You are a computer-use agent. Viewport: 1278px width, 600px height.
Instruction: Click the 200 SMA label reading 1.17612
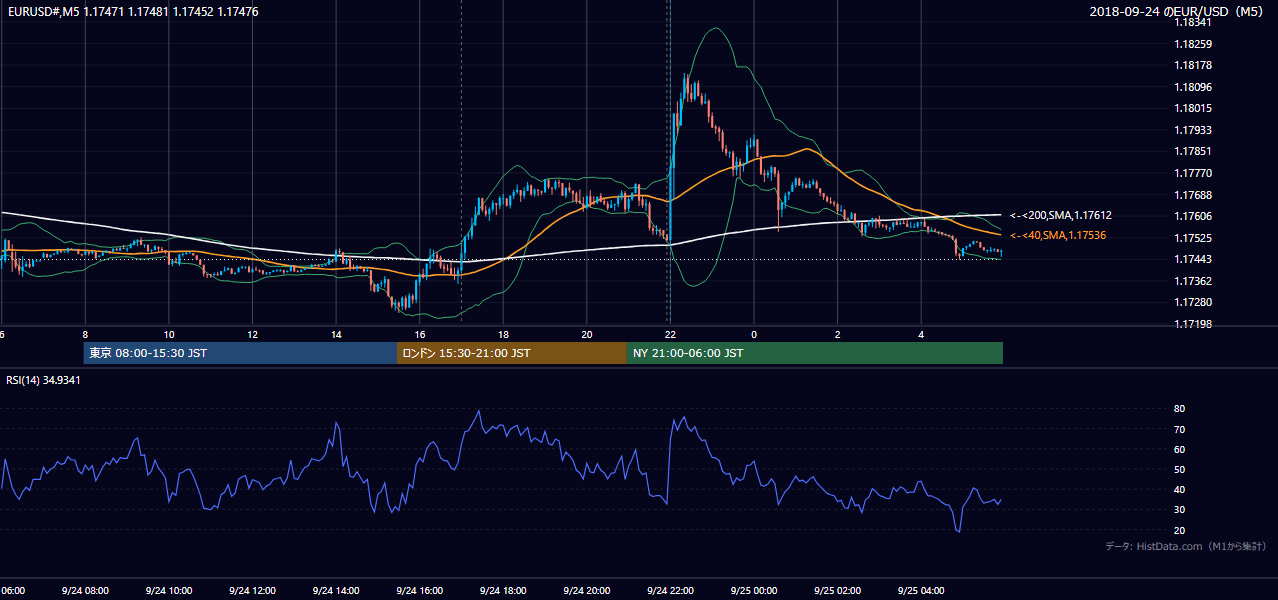point(1061,215)
